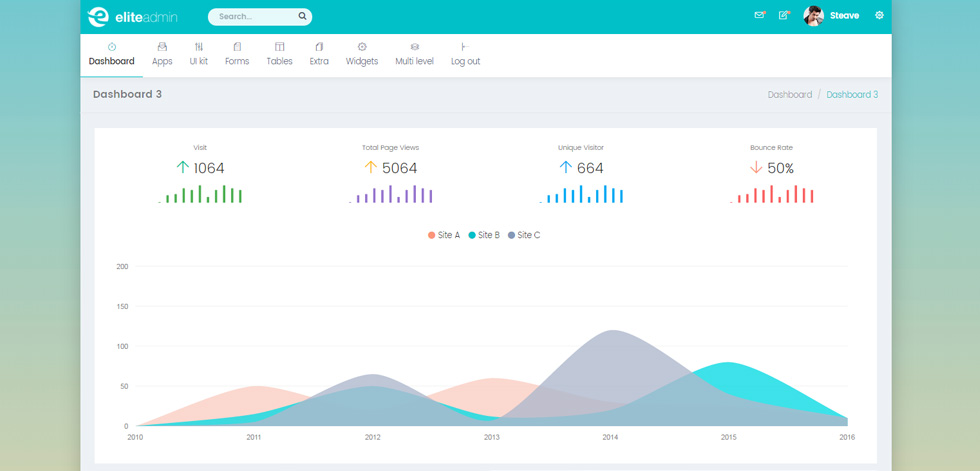
Task: Click the green up arrow beside 1064
Action: pos(182,167)
